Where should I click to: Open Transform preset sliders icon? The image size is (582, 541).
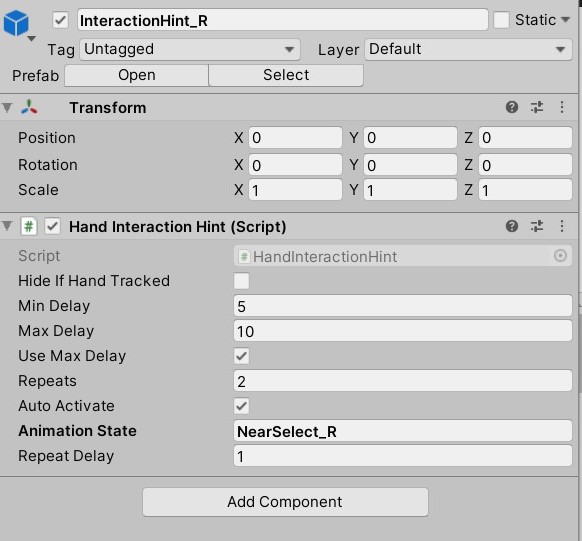click(x=537, y=107)
